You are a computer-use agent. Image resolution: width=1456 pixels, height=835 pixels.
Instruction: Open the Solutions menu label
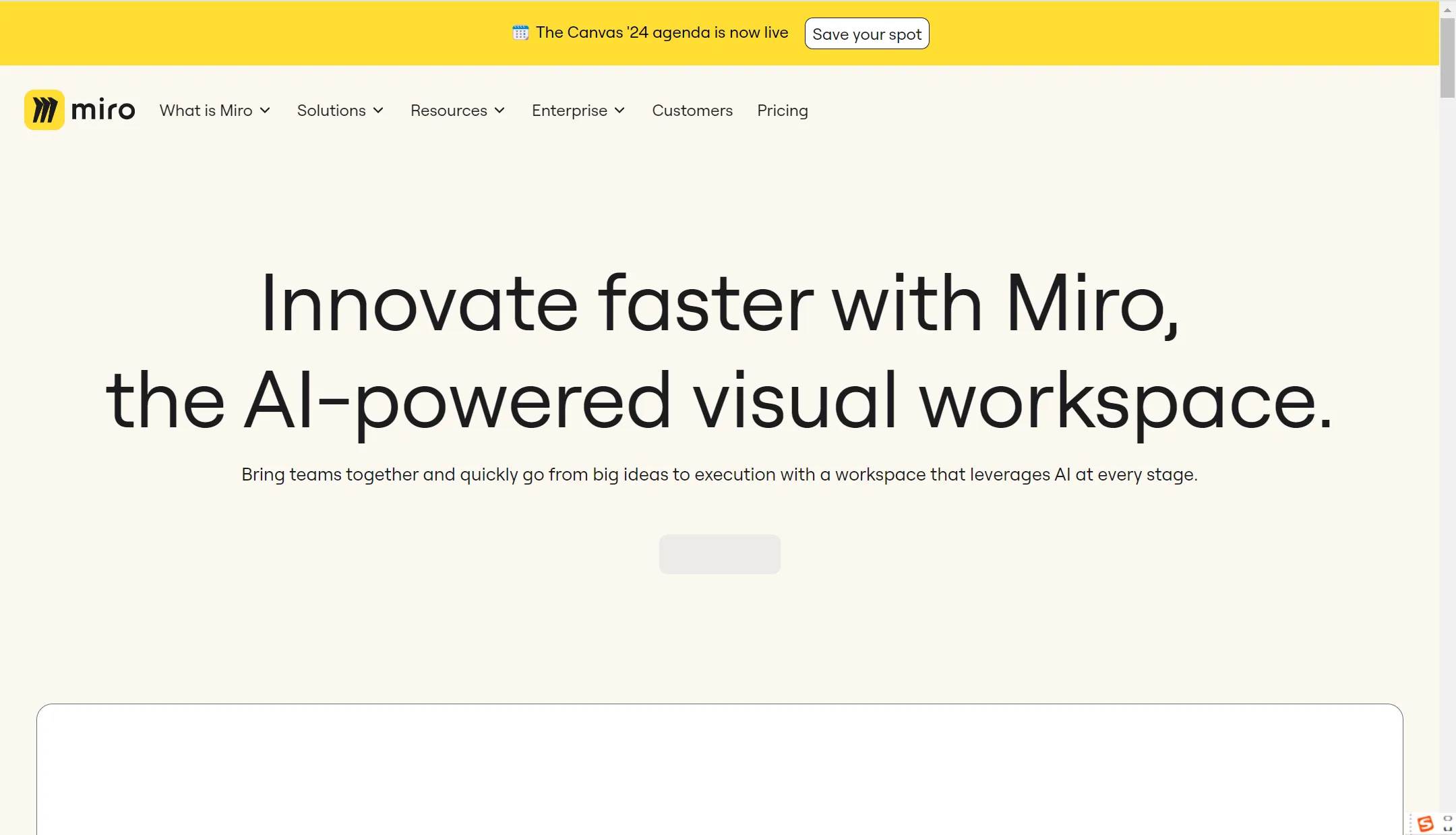pyautogui.click(x=332, y=111)
